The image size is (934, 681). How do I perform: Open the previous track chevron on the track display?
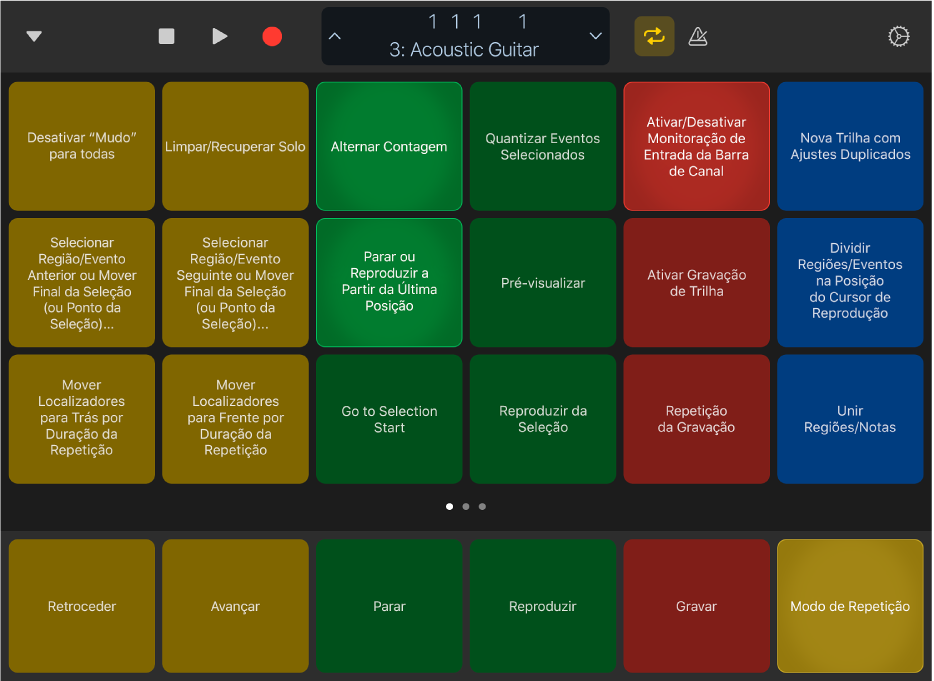click(x=335, y=36)
